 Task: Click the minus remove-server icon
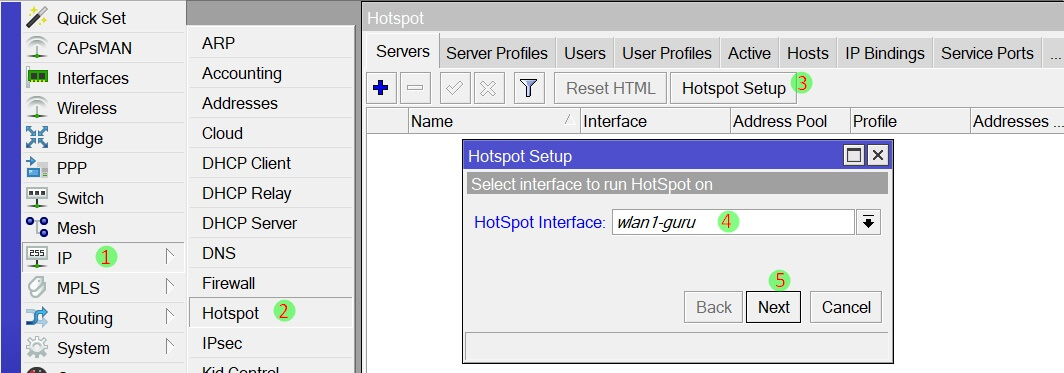pyautogui.click(x=415, y=88)
